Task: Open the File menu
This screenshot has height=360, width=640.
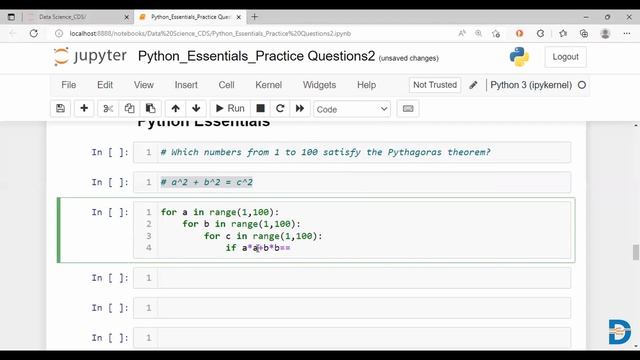Action: (69, 85)
